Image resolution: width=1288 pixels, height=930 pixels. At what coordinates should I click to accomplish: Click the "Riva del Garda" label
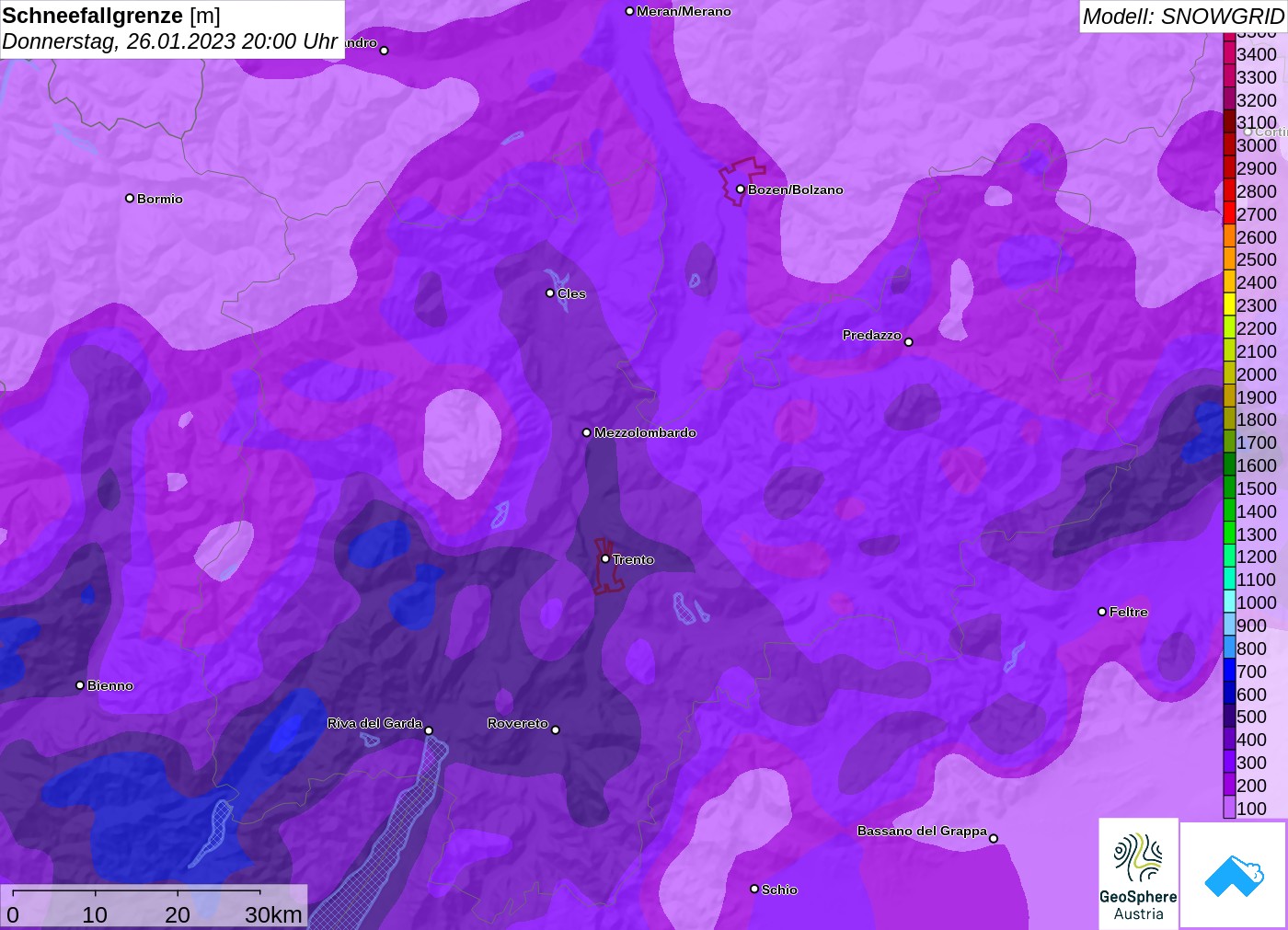tap(374, 723)
